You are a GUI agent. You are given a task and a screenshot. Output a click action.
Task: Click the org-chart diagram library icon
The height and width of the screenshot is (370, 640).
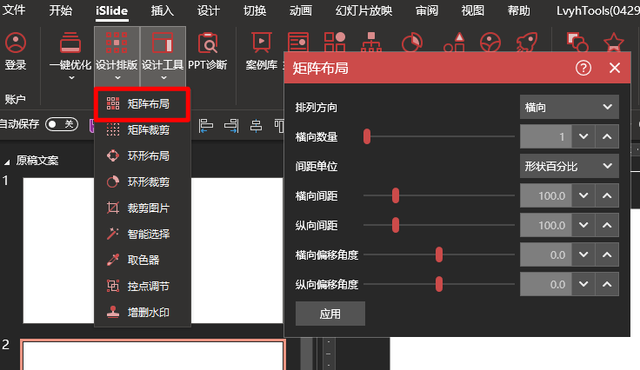[371, 42]
